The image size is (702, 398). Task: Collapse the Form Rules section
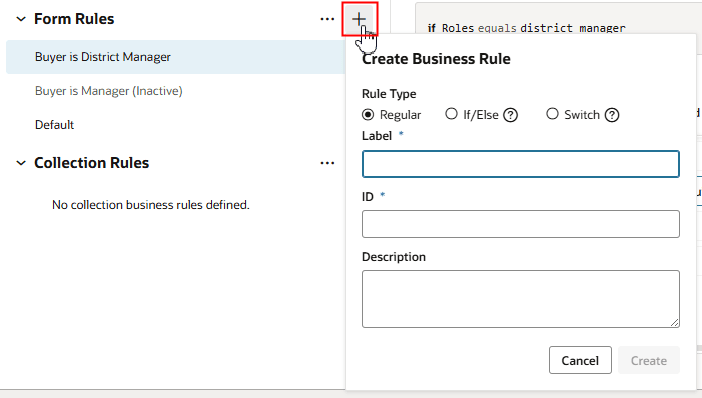21,19
